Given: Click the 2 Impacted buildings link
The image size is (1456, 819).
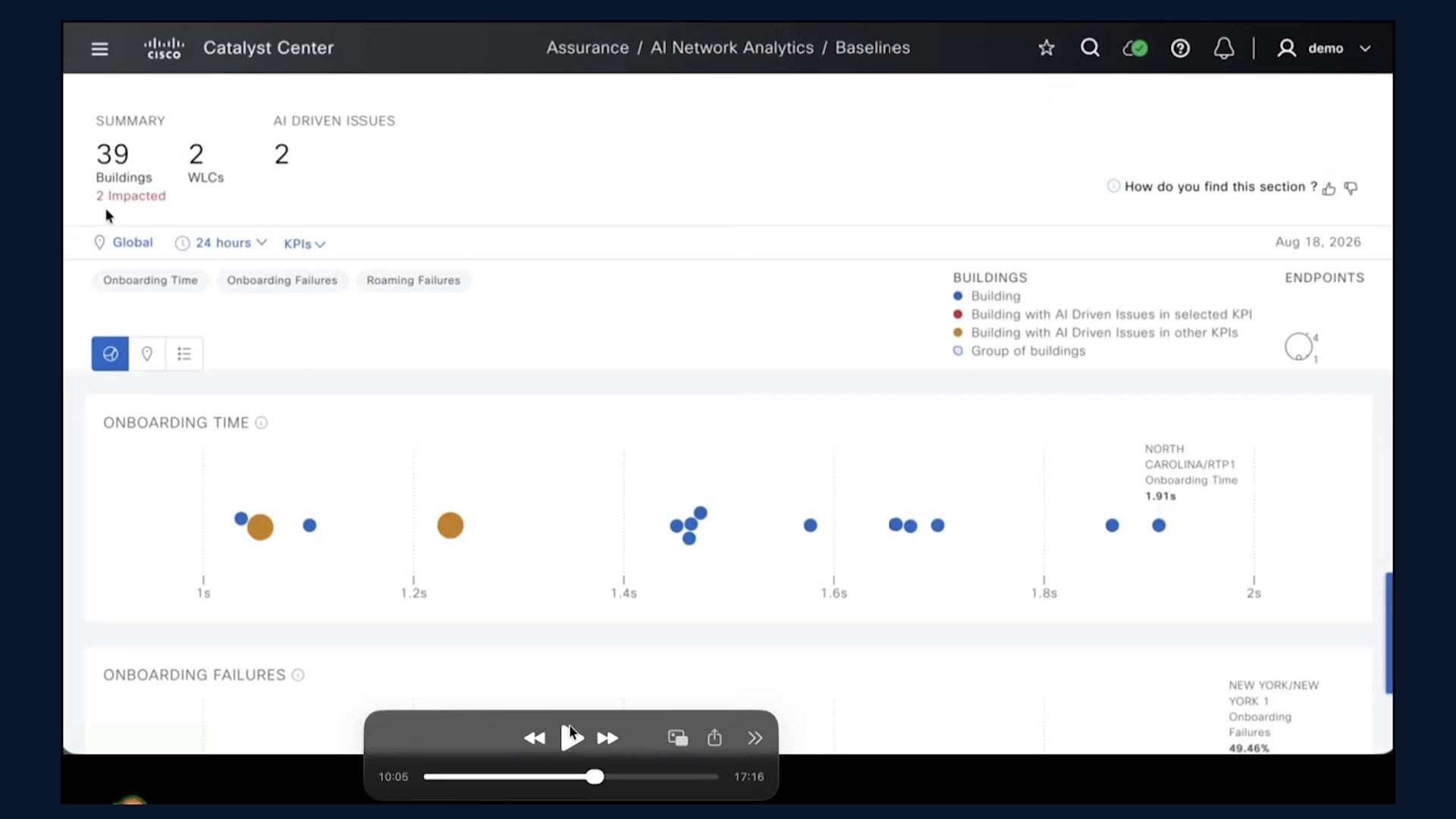Looking at the screenshot, I should (130, 196).
